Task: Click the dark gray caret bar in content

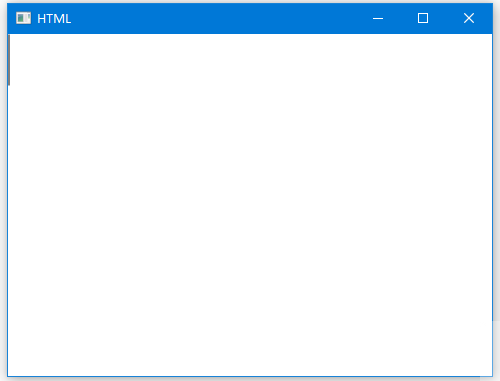Action: pos(9,60)
